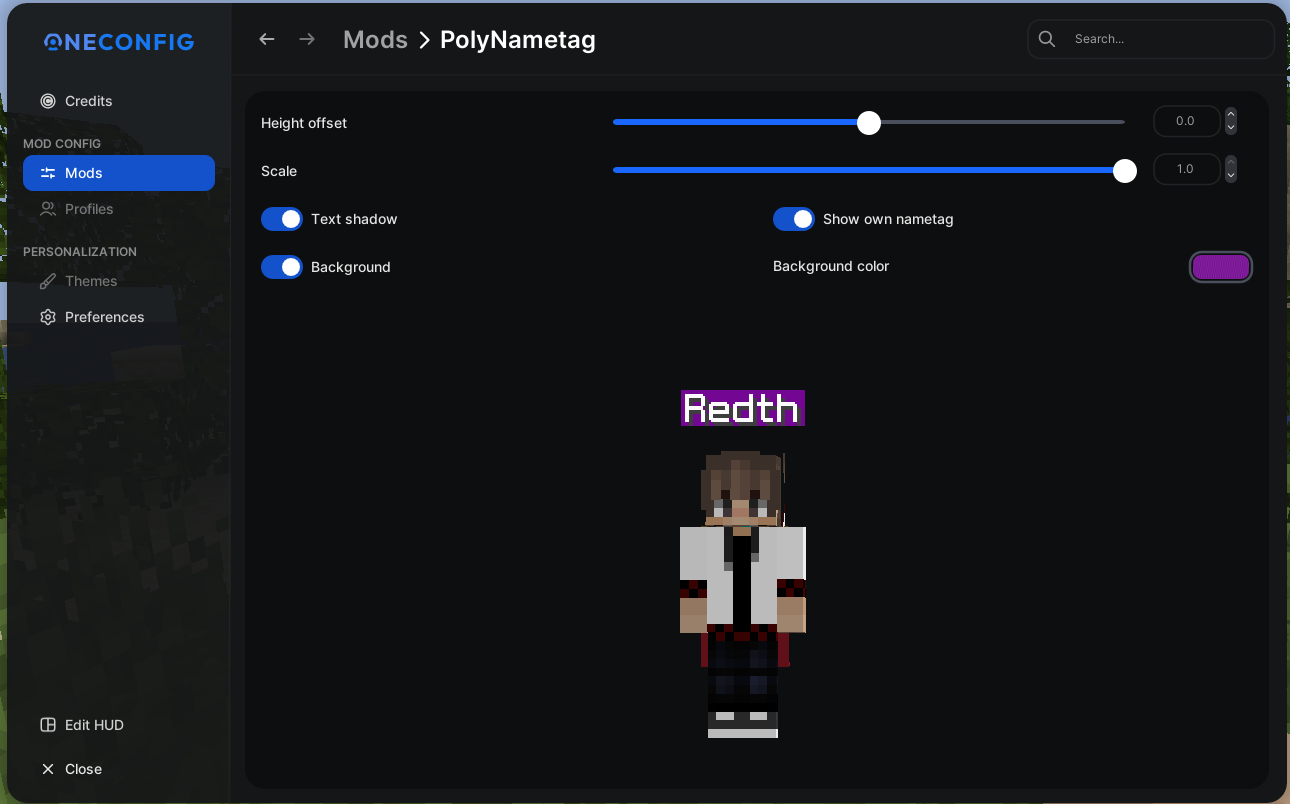Viewport: 1290px width, 804px height.
Task: Click the Background color label
Action: 831,266
